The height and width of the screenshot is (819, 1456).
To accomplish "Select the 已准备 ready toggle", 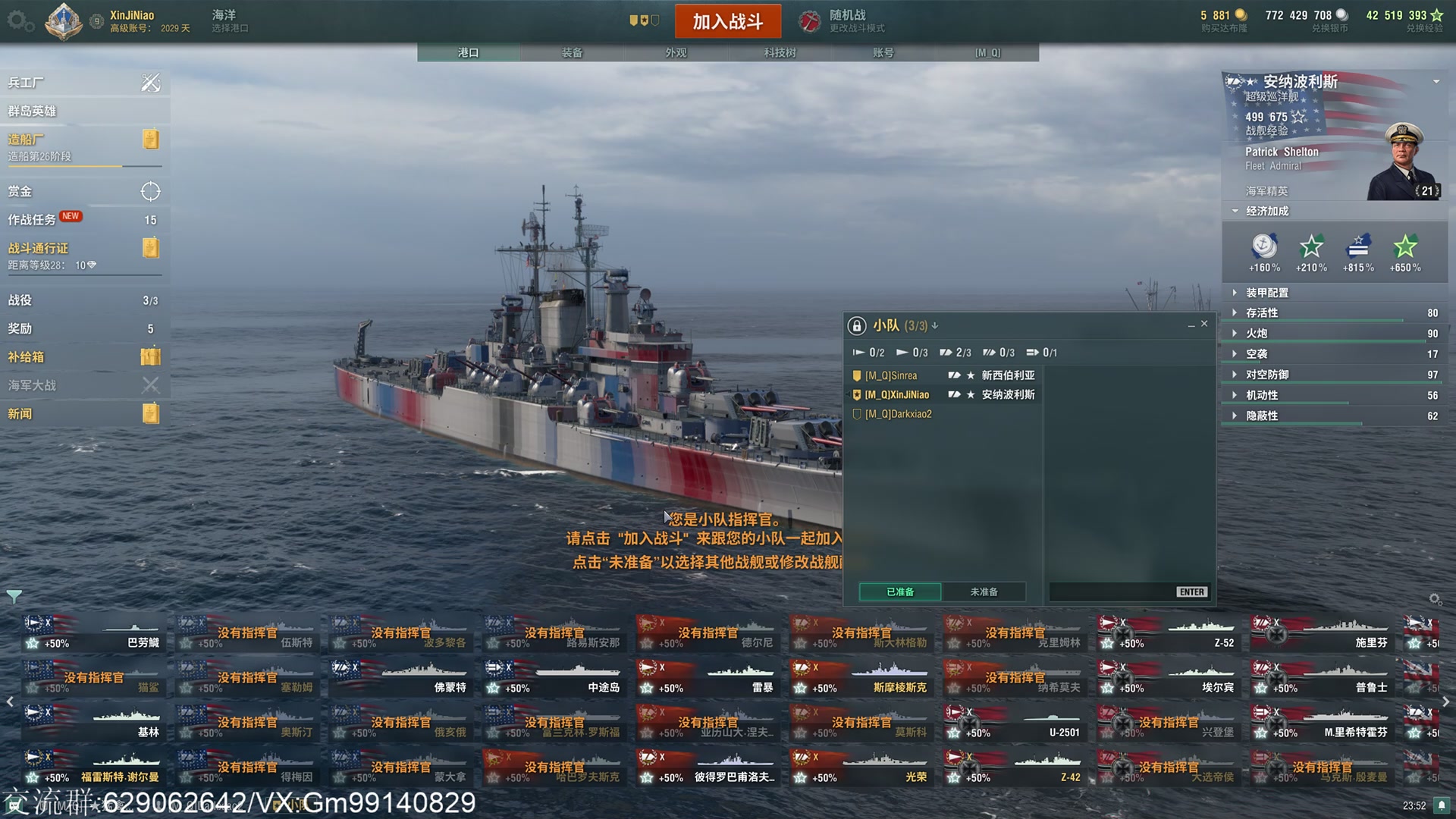I will click(x=900, y=591).
